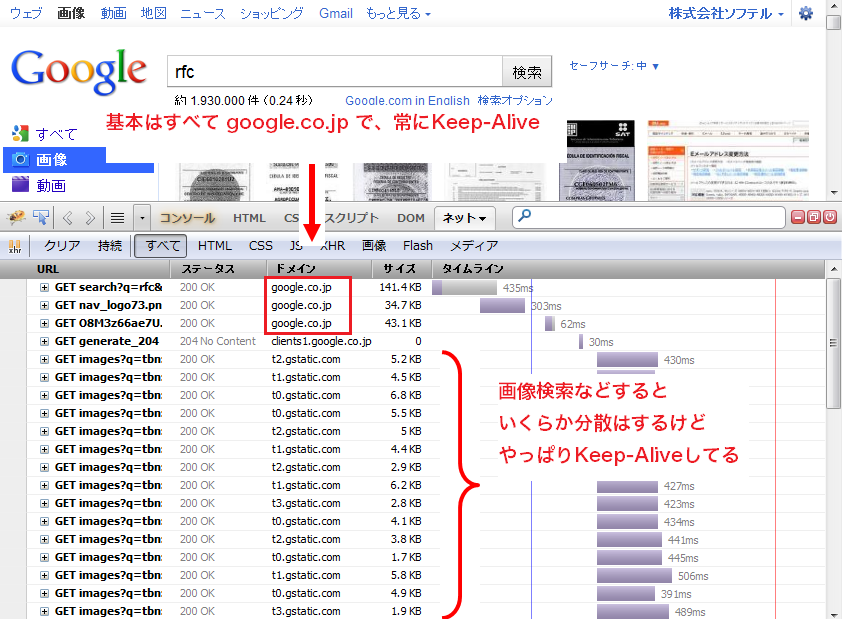Click the 141.4 KB size value

point(400,288)
